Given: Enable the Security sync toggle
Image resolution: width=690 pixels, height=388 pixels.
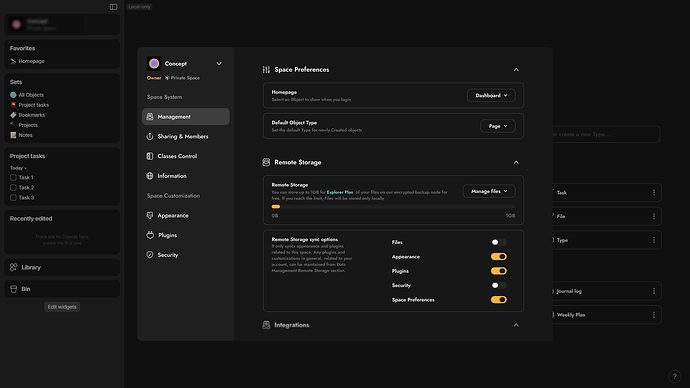Looking at the screenshot, I should tap(499, 286).
